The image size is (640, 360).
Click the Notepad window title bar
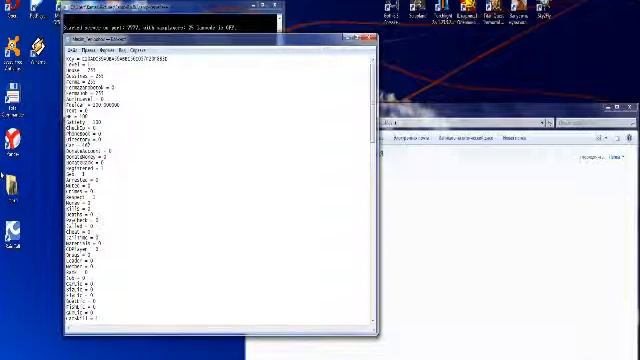pos(204,39)
